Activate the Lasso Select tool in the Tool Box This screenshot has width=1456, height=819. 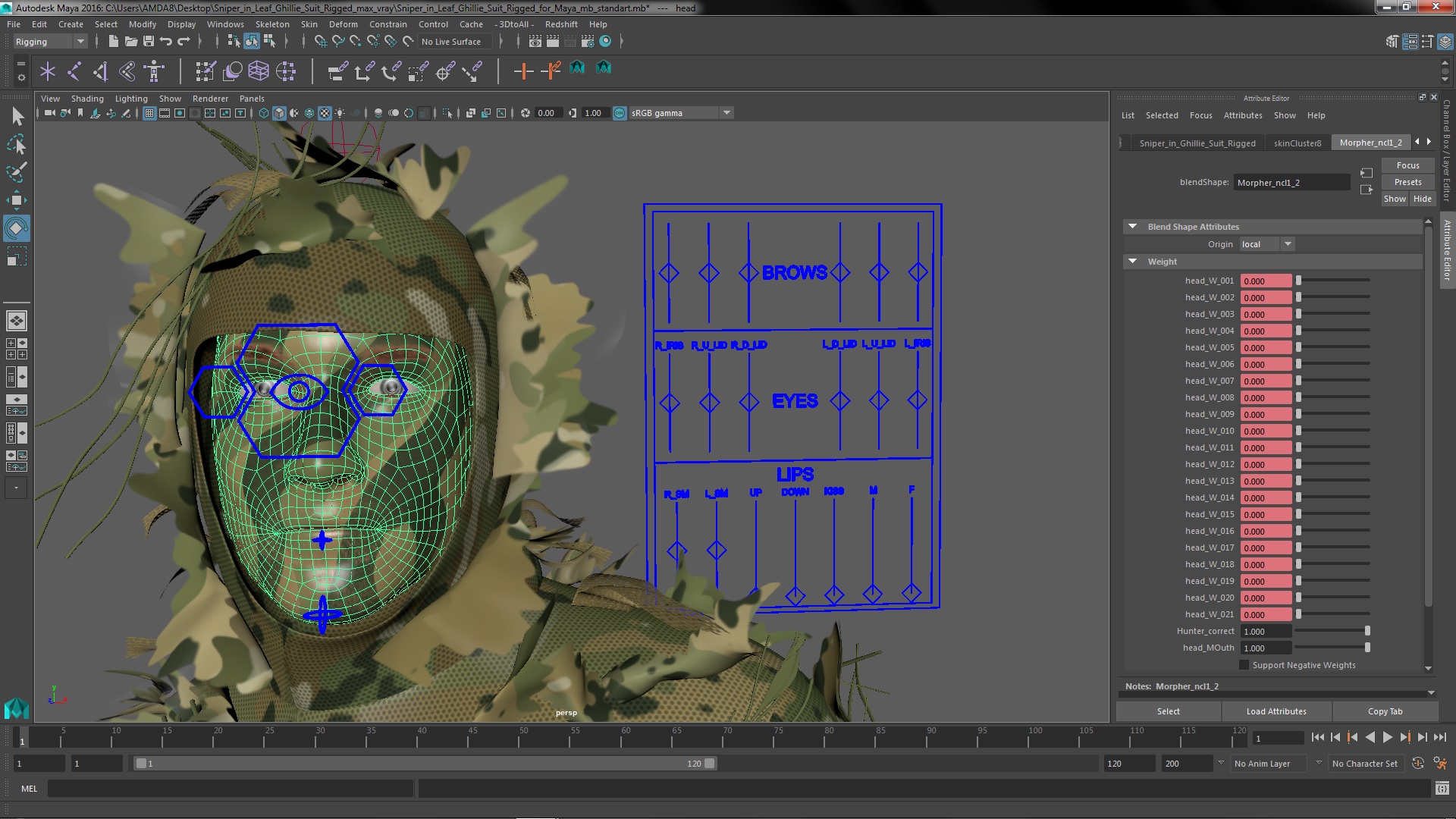17,144
